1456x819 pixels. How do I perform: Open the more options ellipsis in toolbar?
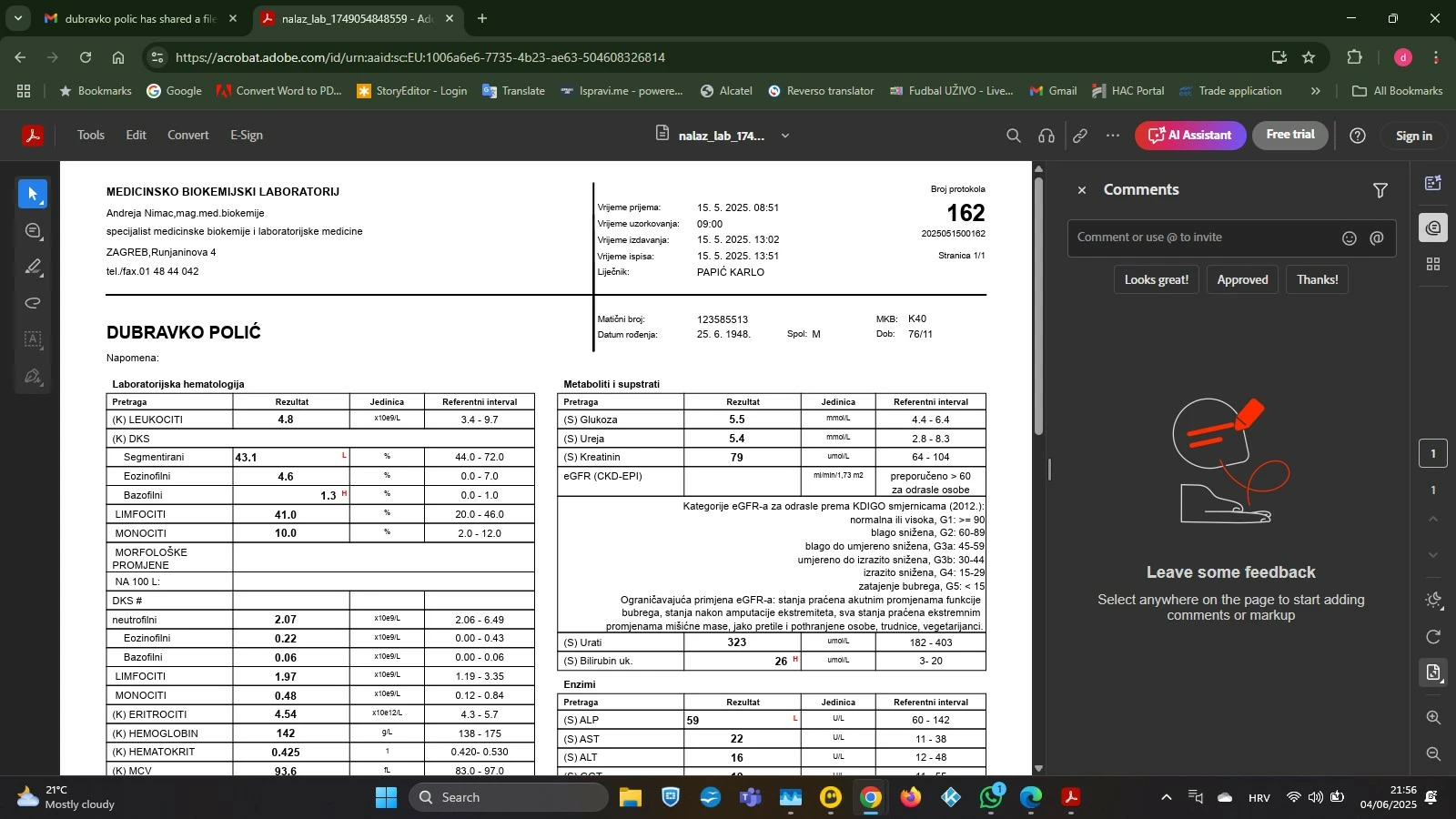coord(1113,136)
